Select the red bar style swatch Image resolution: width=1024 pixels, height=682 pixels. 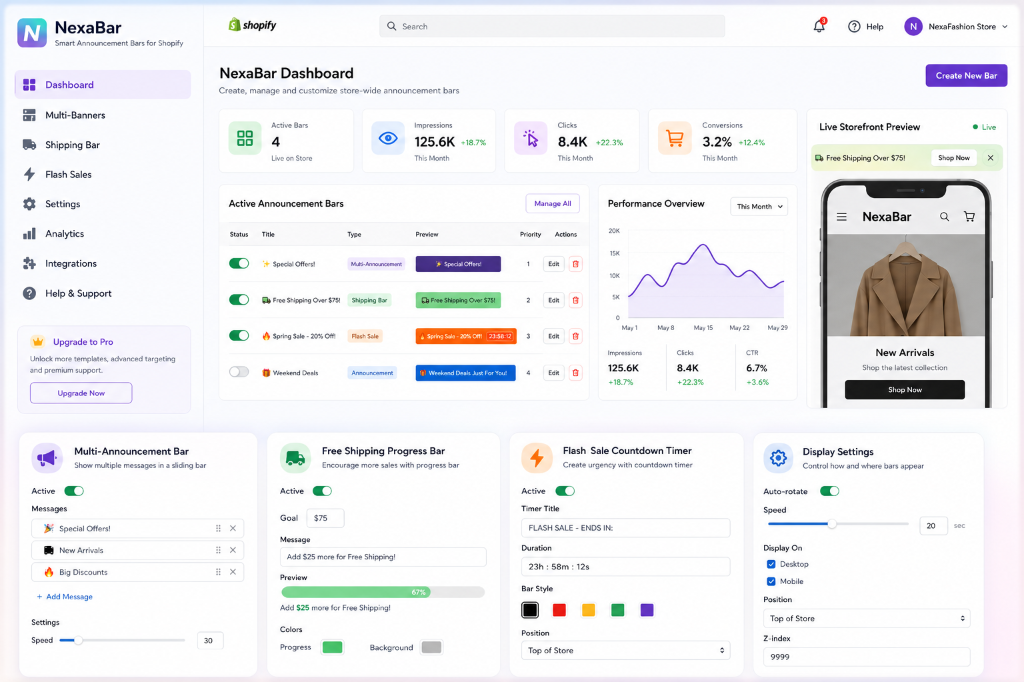click(559, 610)
